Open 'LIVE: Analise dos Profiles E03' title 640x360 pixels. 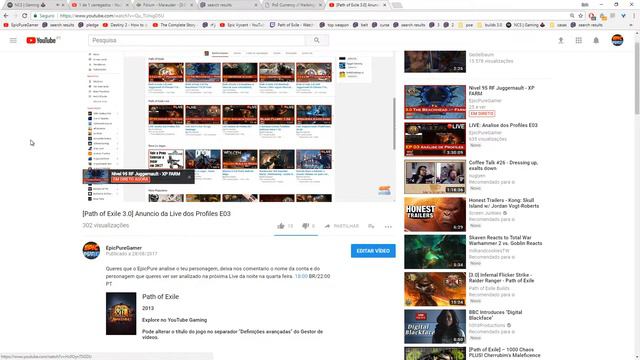point(503,125)
